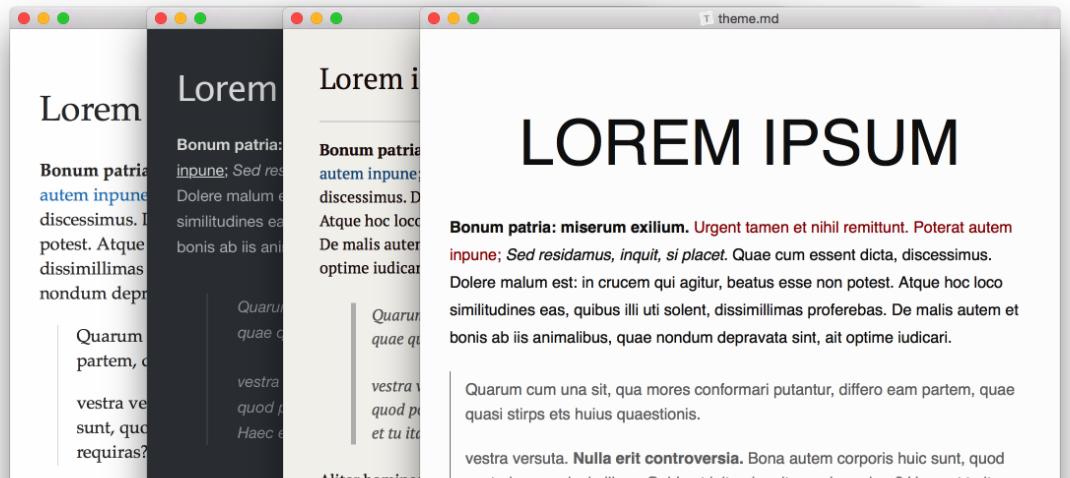Open 'autem inpune' link in beige window

[x=369, y=174]
